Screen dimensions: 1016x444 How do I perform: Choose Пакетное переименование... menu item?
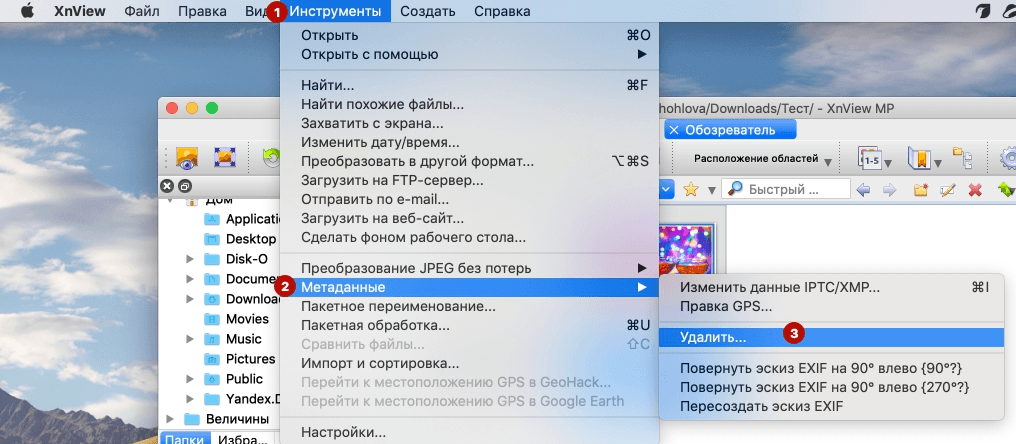(x=470, y=306)
